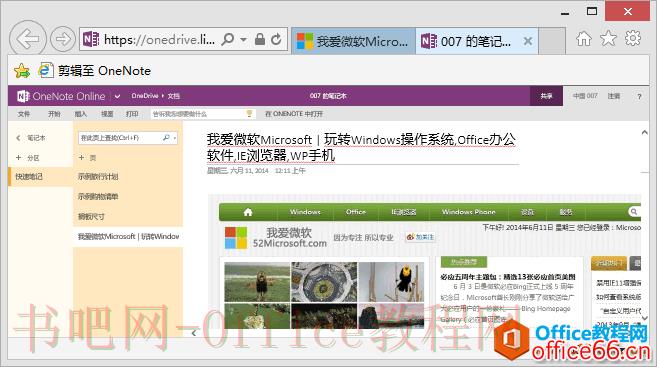
Task: Select the 我爱微软Microsoft page in list
Action: pyautogui.click(x=128, y=236)
